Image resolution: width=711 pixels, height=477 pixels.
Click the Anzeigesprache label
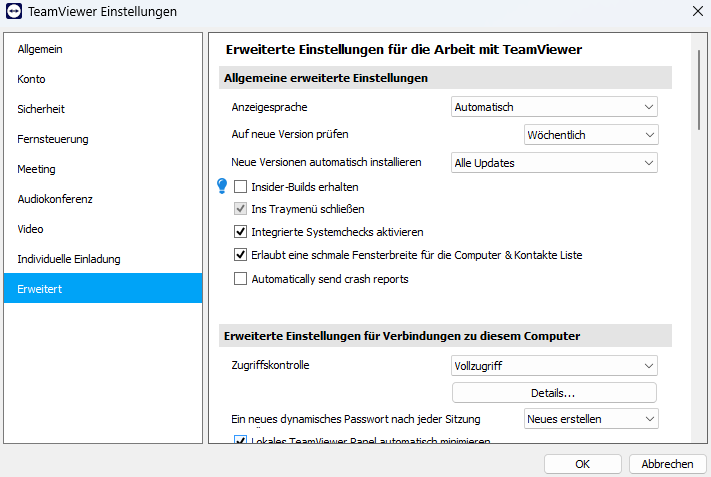point(269,107)
